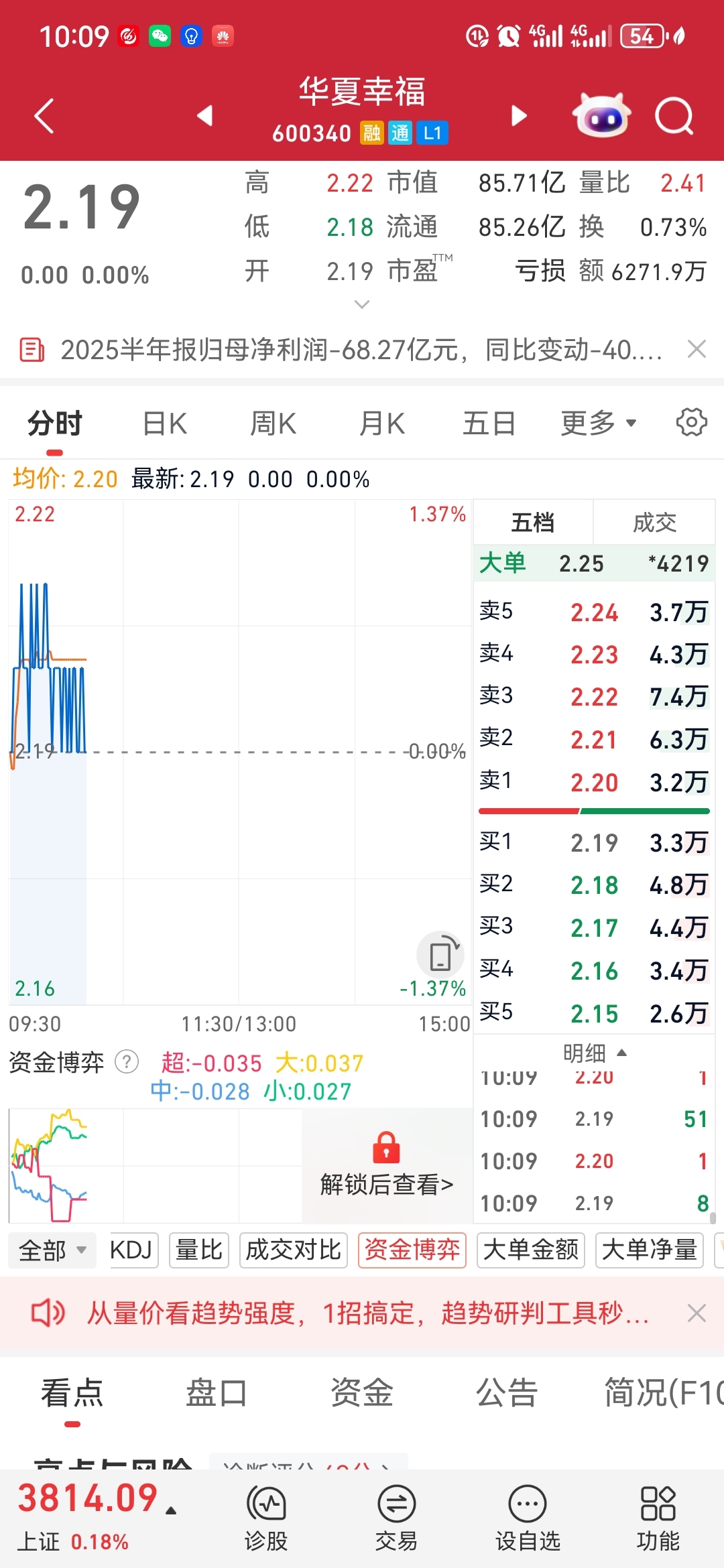This screenshot has width=724, height=1568.
Task: Switch to the 盘口 section tab
Action: pos(217,1392)
